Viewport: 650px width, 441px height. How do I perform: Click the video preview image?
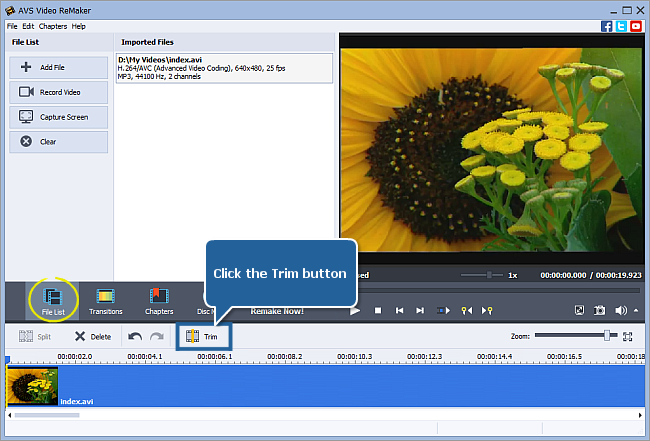[491, 150]
